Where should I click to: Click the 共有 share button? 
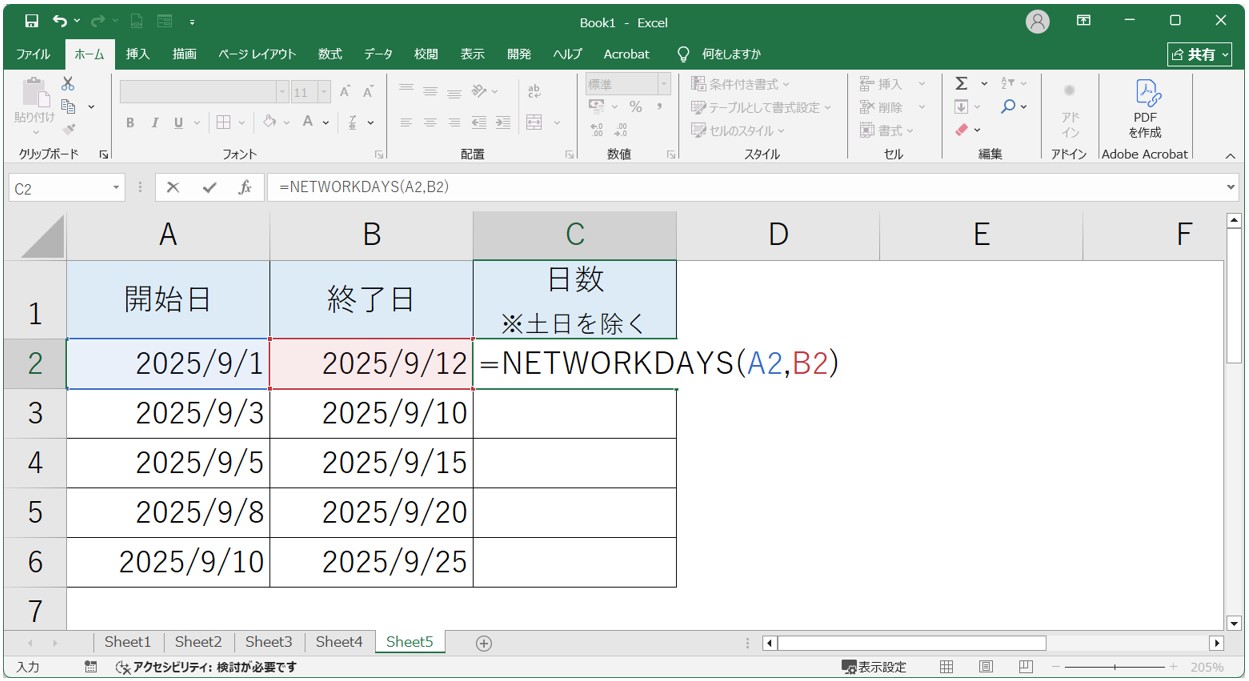pos(1199,54)
